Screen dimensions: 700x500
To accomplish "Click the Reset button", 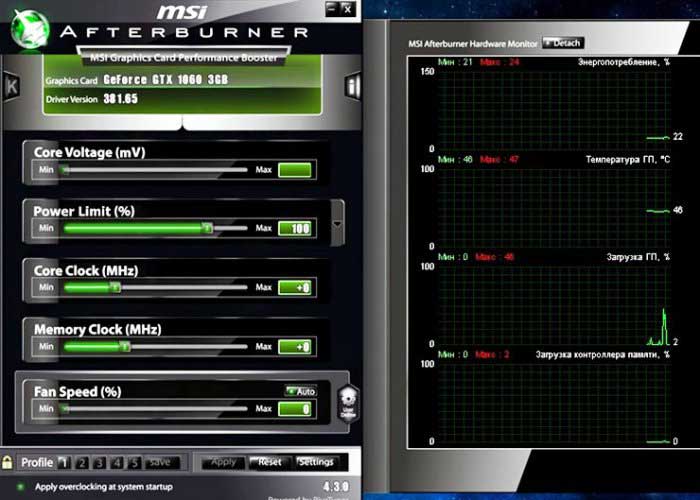I will (269, 462).
